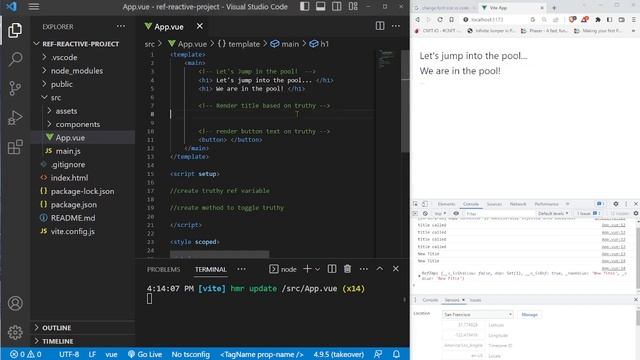Open the notifications bell in the status bar
Image resolution: width=640 pixels, height=360 pixels.
tap(396, 354)
